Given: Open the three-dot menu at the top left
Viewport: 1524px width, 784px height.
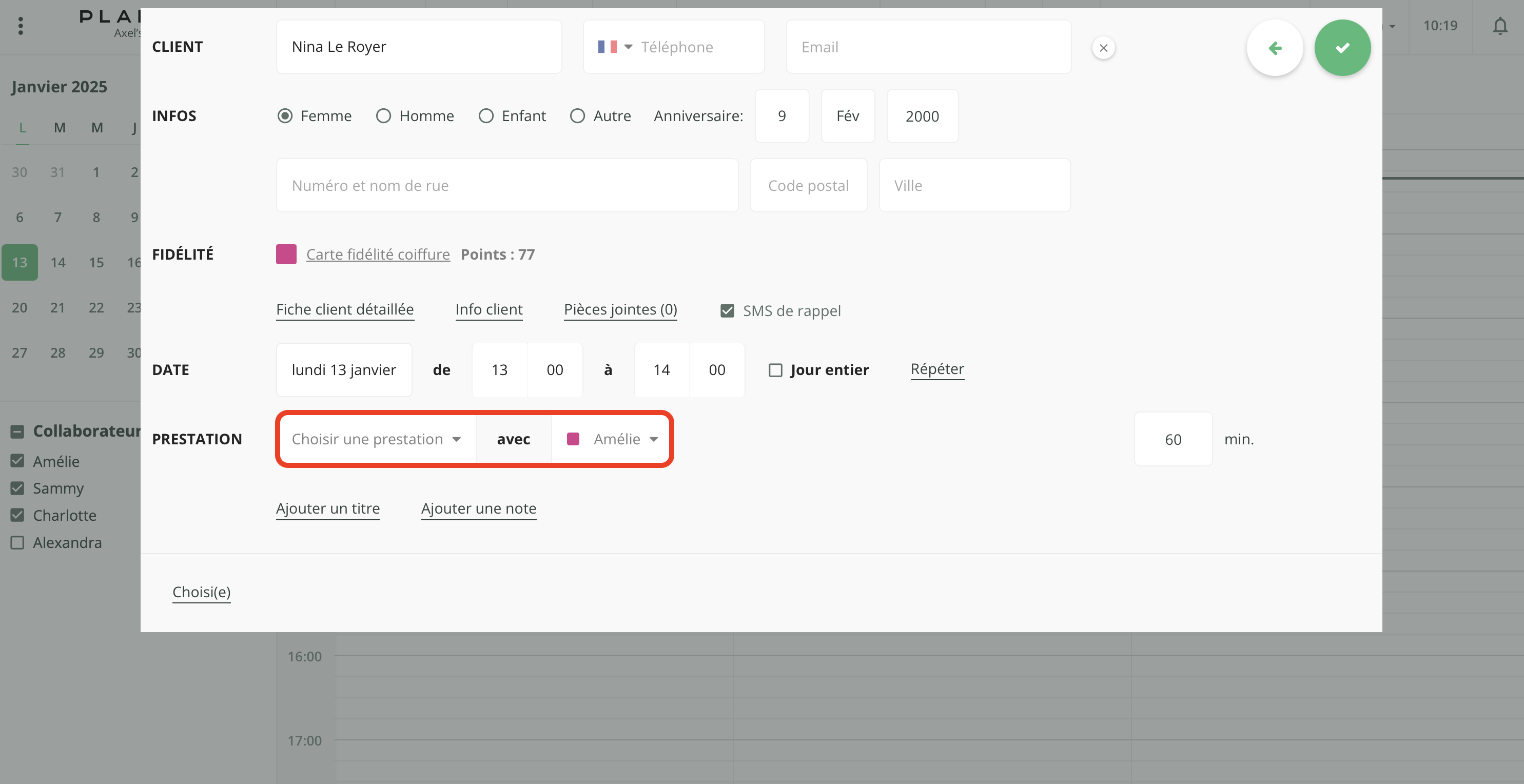Looking at the screenshot, I should [21, 26].
